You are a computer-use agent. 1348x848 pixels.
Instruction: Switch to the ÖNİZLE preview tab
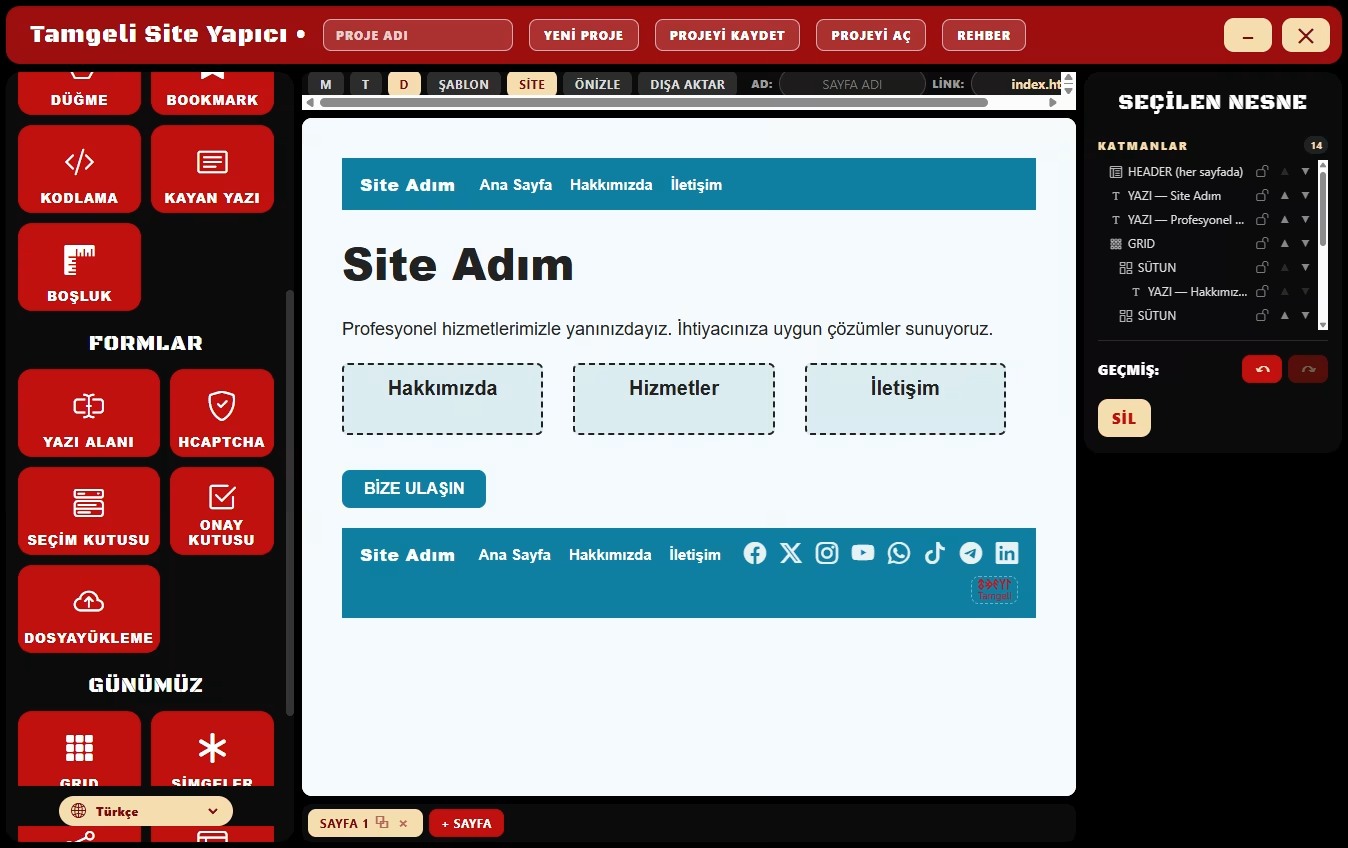pos(598,84)
